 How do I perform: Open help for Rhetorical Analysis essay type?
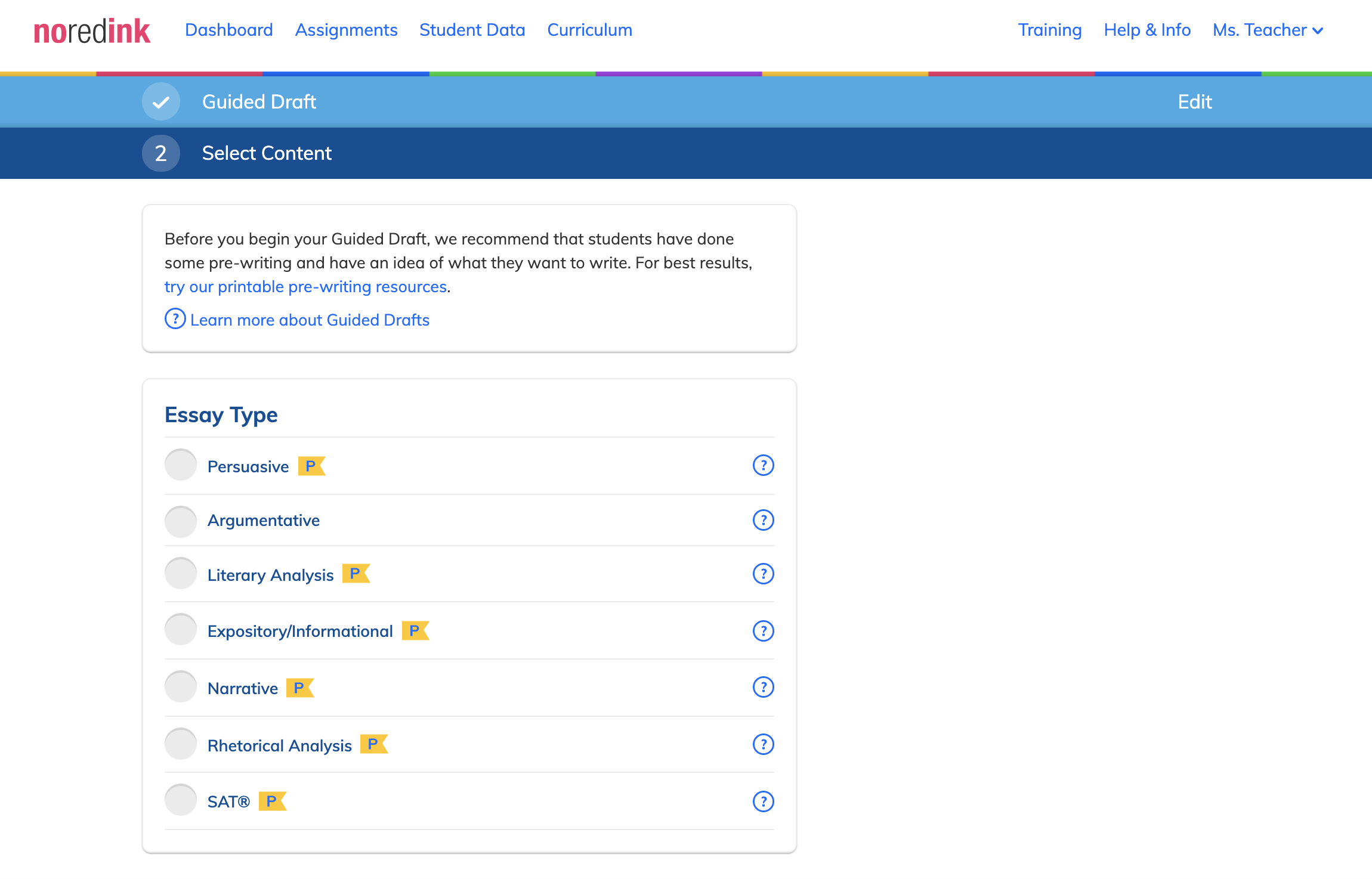click(763, 744)
